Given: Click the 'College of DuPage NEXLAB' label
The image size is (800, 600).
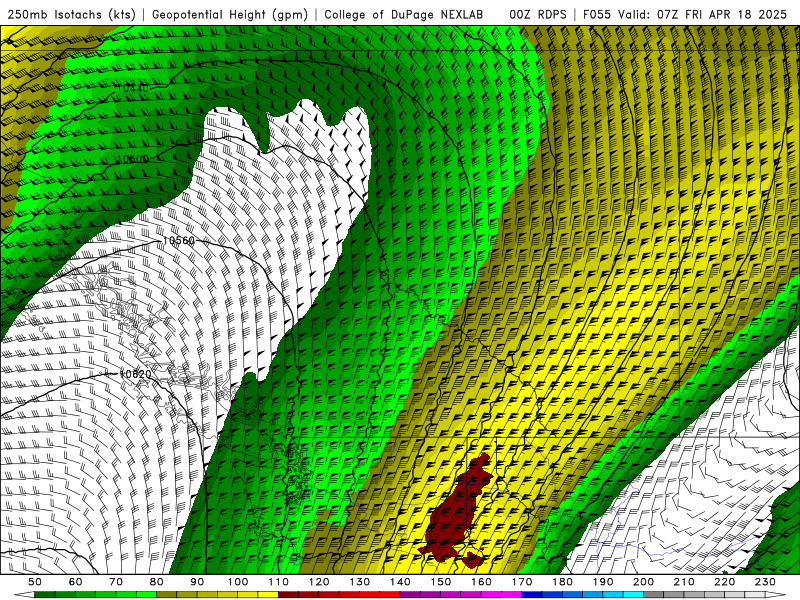Looking at the screenshot, I should pyautogui.click(x=403, y=14).
